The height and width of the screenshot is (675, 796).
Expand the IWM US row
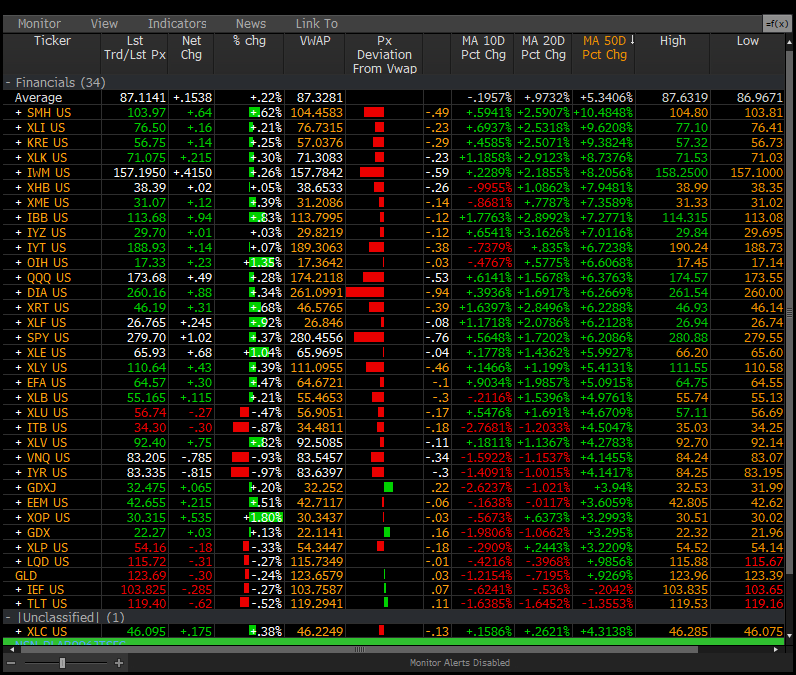click(x=18, y=173)
